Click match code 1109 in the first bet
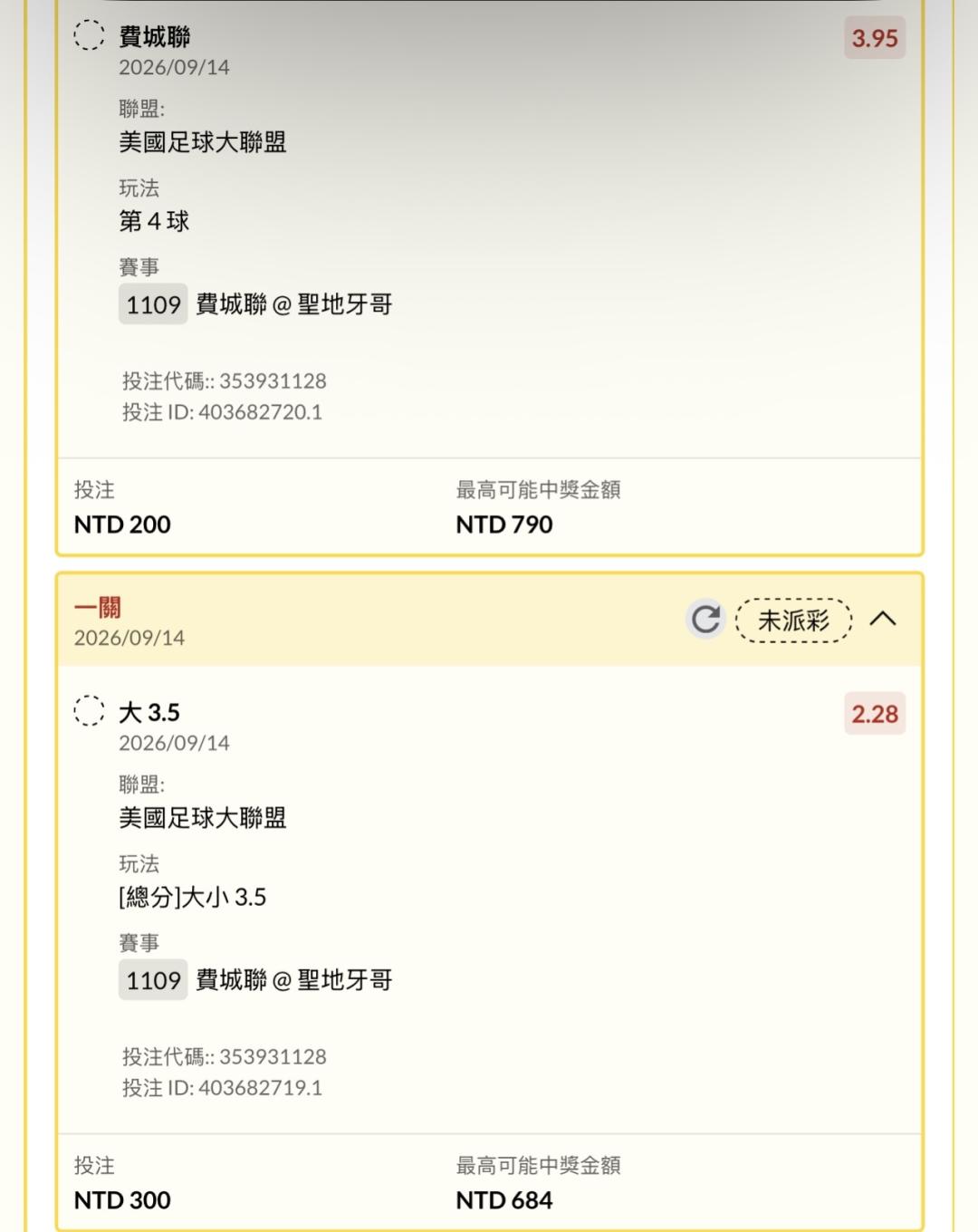Image resolution: width=978 pixels, height=1232 pixels. point(153,304)
